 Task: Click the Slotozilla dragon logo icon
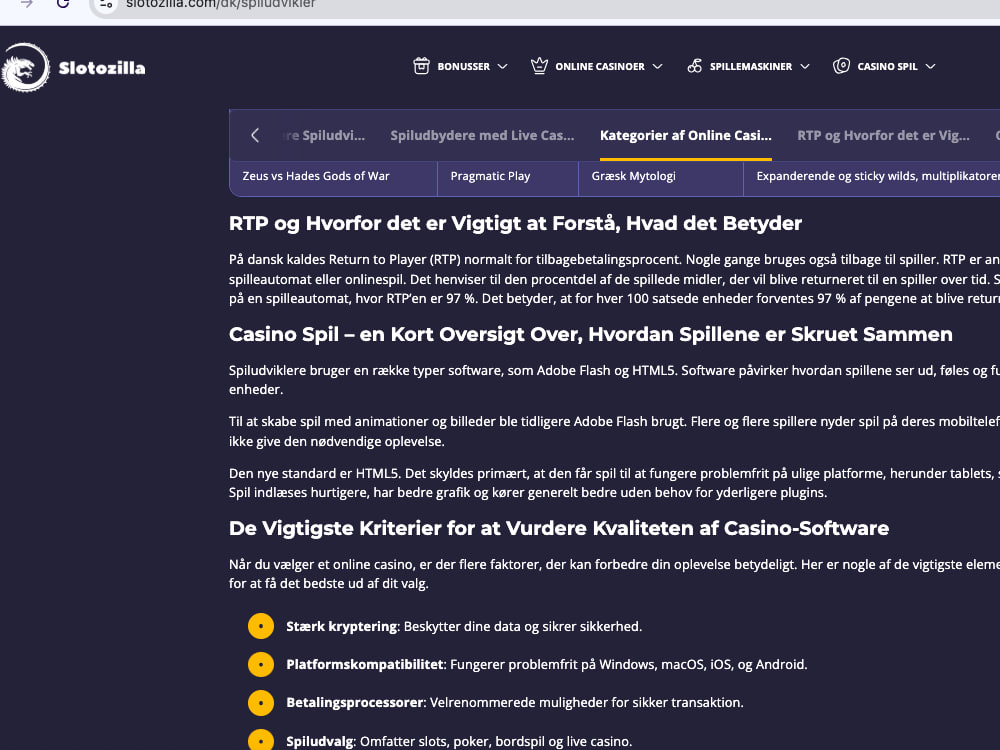tap(26, 68)
